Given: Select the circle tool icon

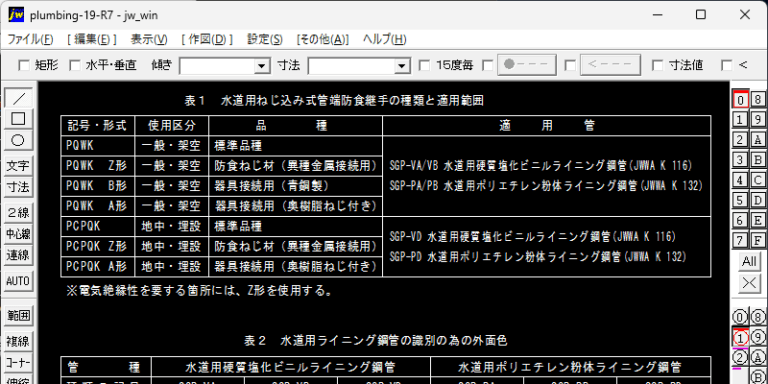Looking at the screenshot, I should pos(18,140).
